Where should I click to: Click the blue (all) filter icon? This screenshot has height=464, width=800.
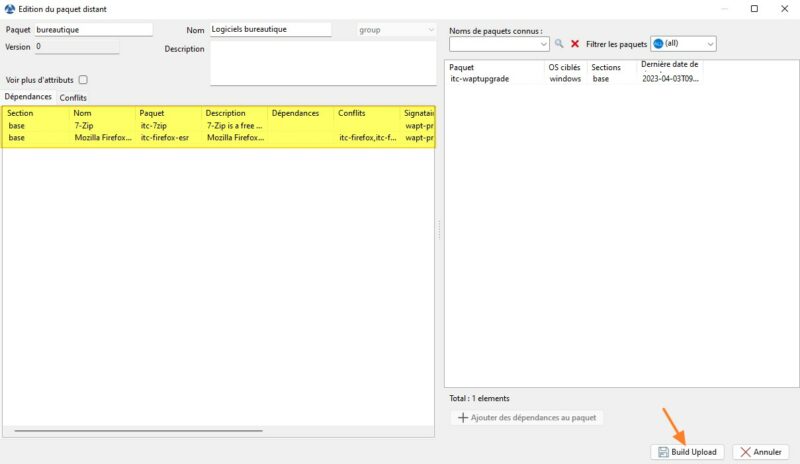(658, 44)
